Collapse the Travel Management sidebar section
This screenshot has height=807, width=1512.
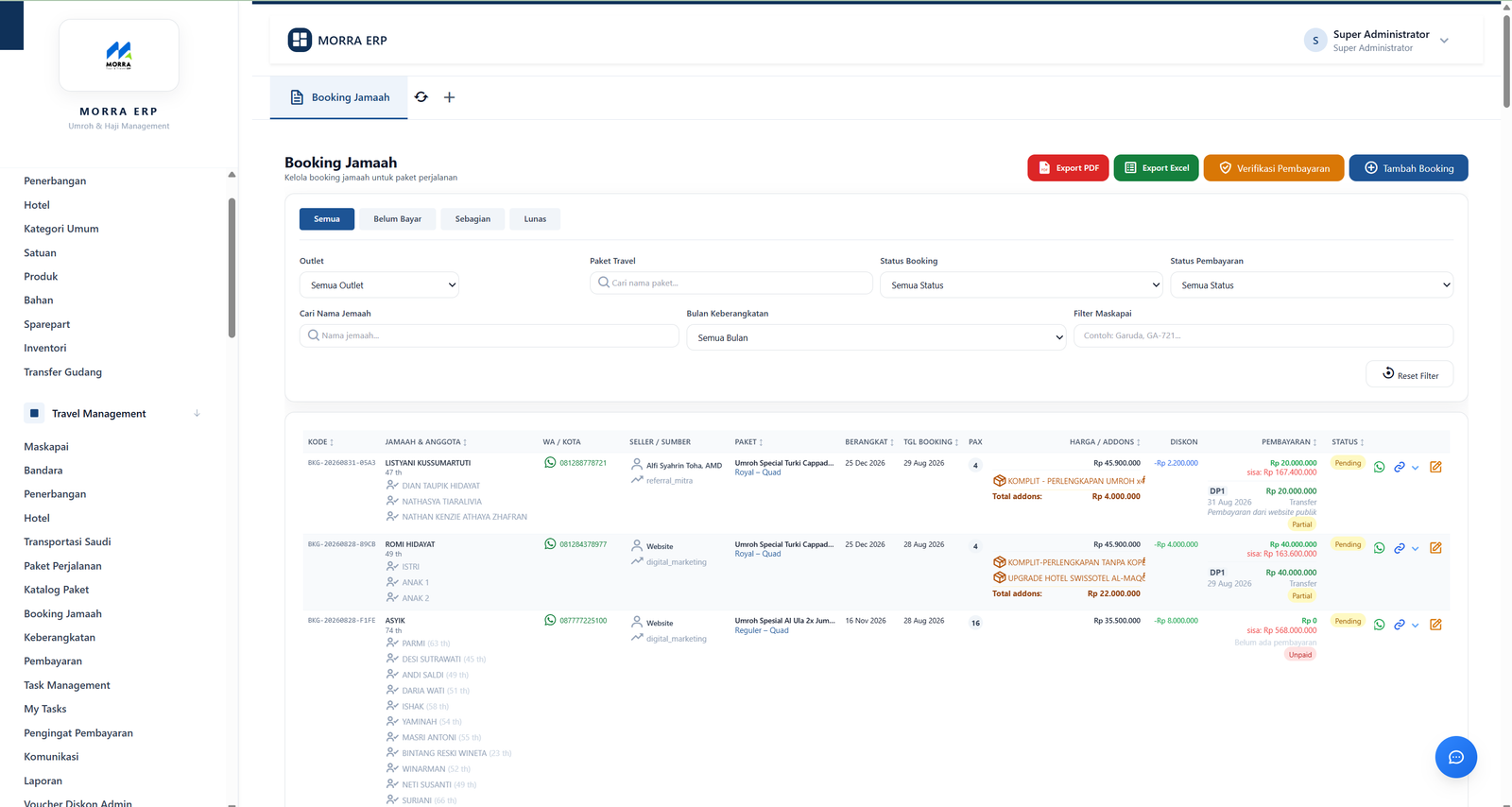(197, 414)
